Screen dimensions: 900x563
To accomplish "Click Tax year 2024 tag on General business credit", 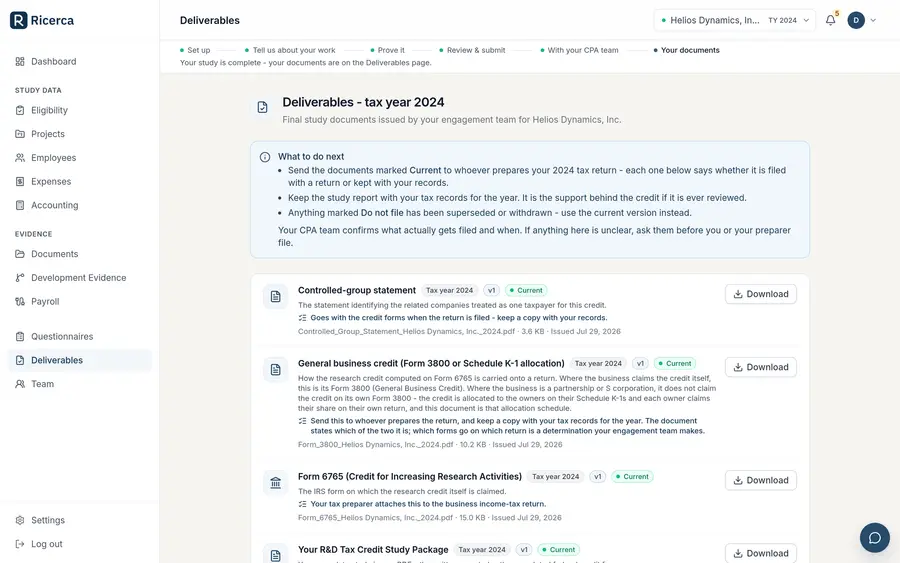I will click(598, 363).
